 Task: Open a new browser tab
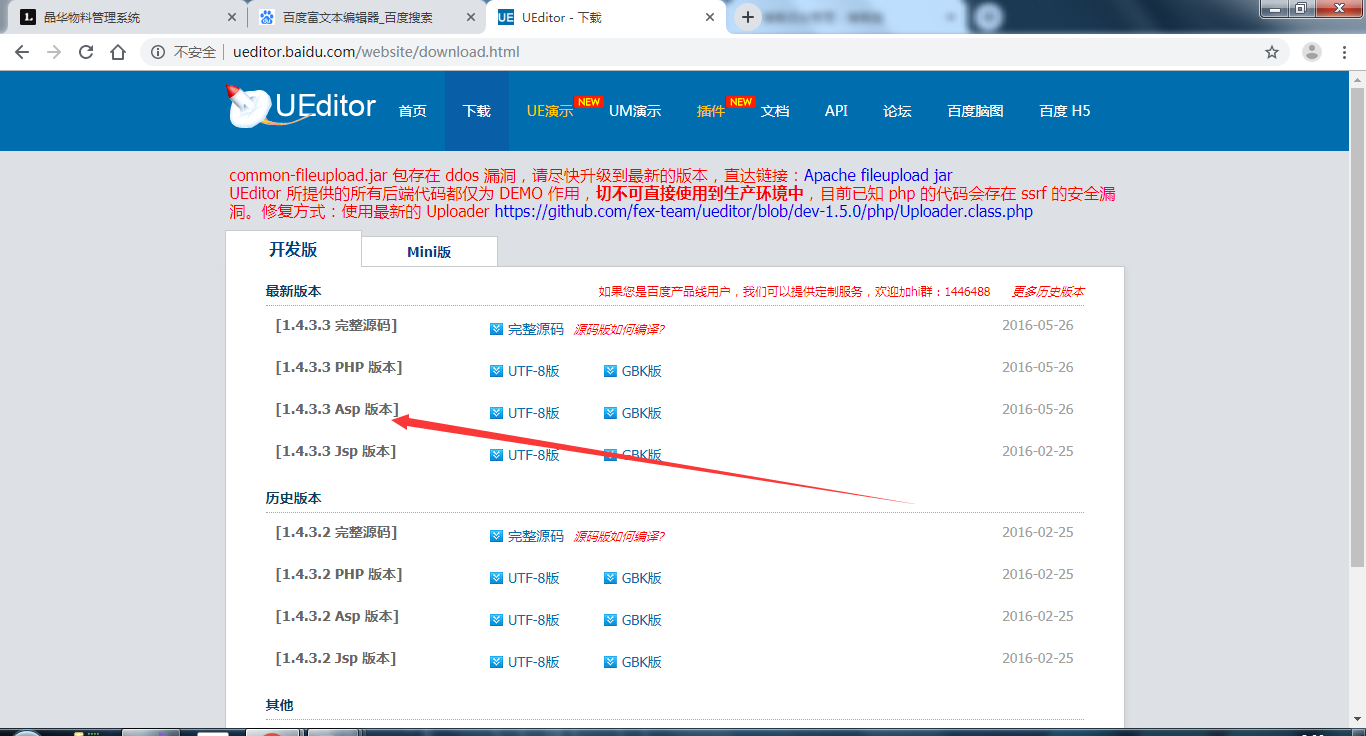(747, 17)
